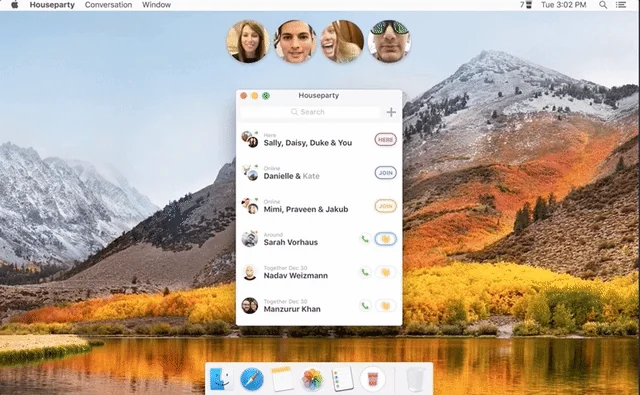Image resolution: width=640 pixels, height=395 pixels.
Task: Open the Apple menu
Action: [15, 5]
